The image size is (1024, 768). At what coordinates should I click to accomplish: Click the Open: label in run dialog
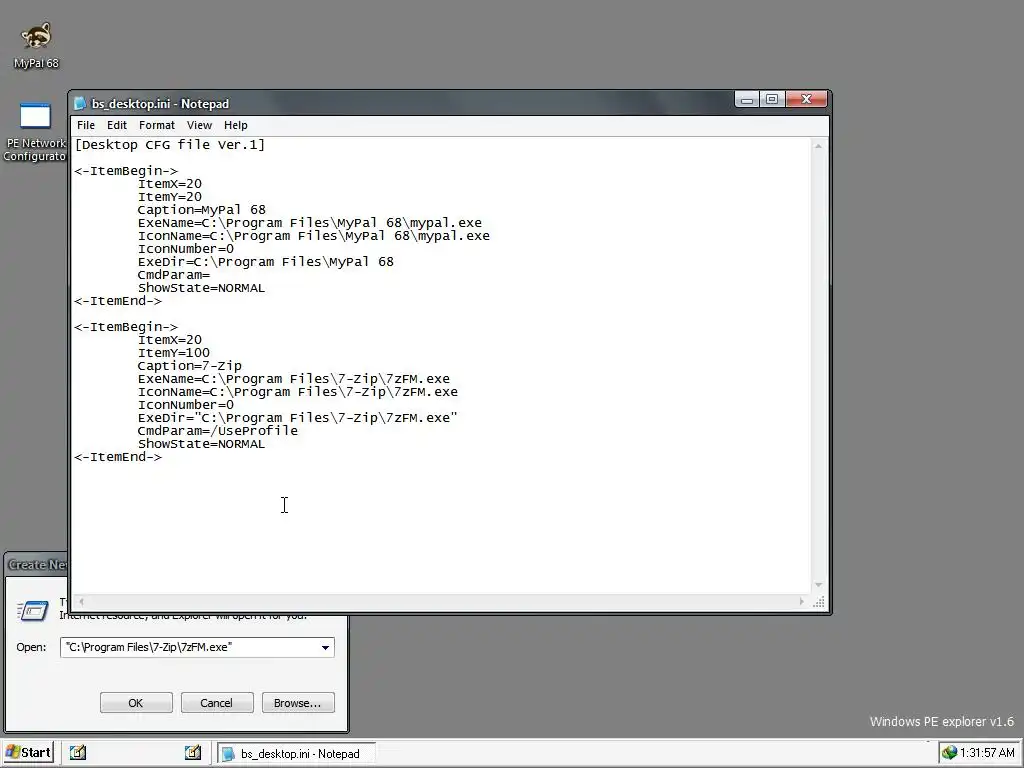coord(31,647)
